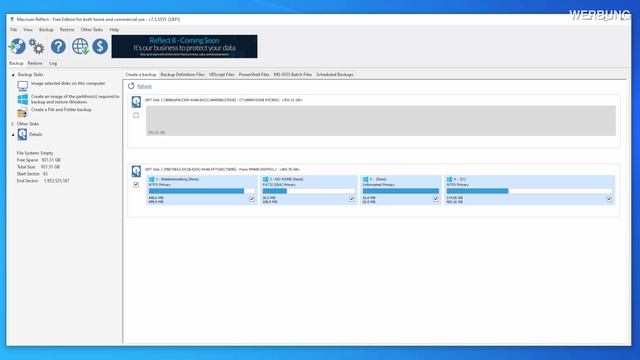Click the File System: Empty detail line
The height and width of the screenshot is (360, 640).
point(35,153)
